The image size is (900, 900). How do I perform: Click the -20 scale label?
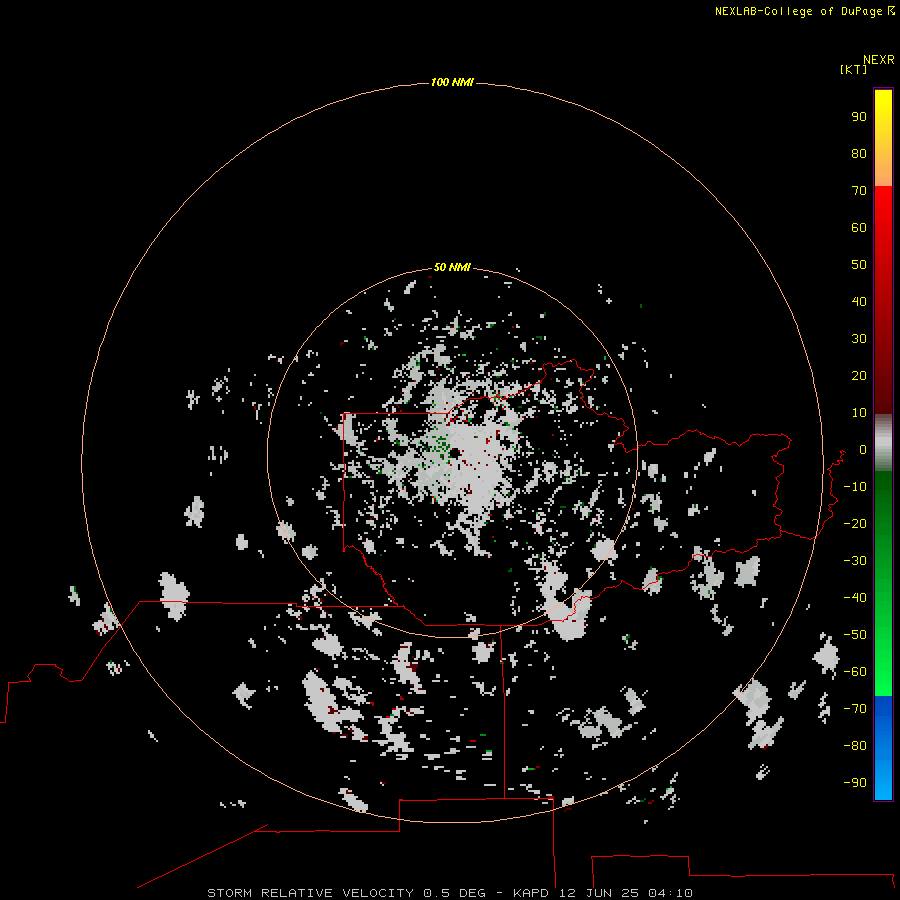point(855,523)
